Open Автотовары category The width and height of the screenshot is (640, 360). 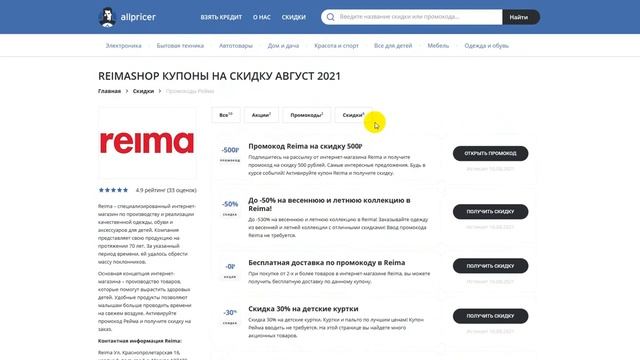tap(236, 46)
